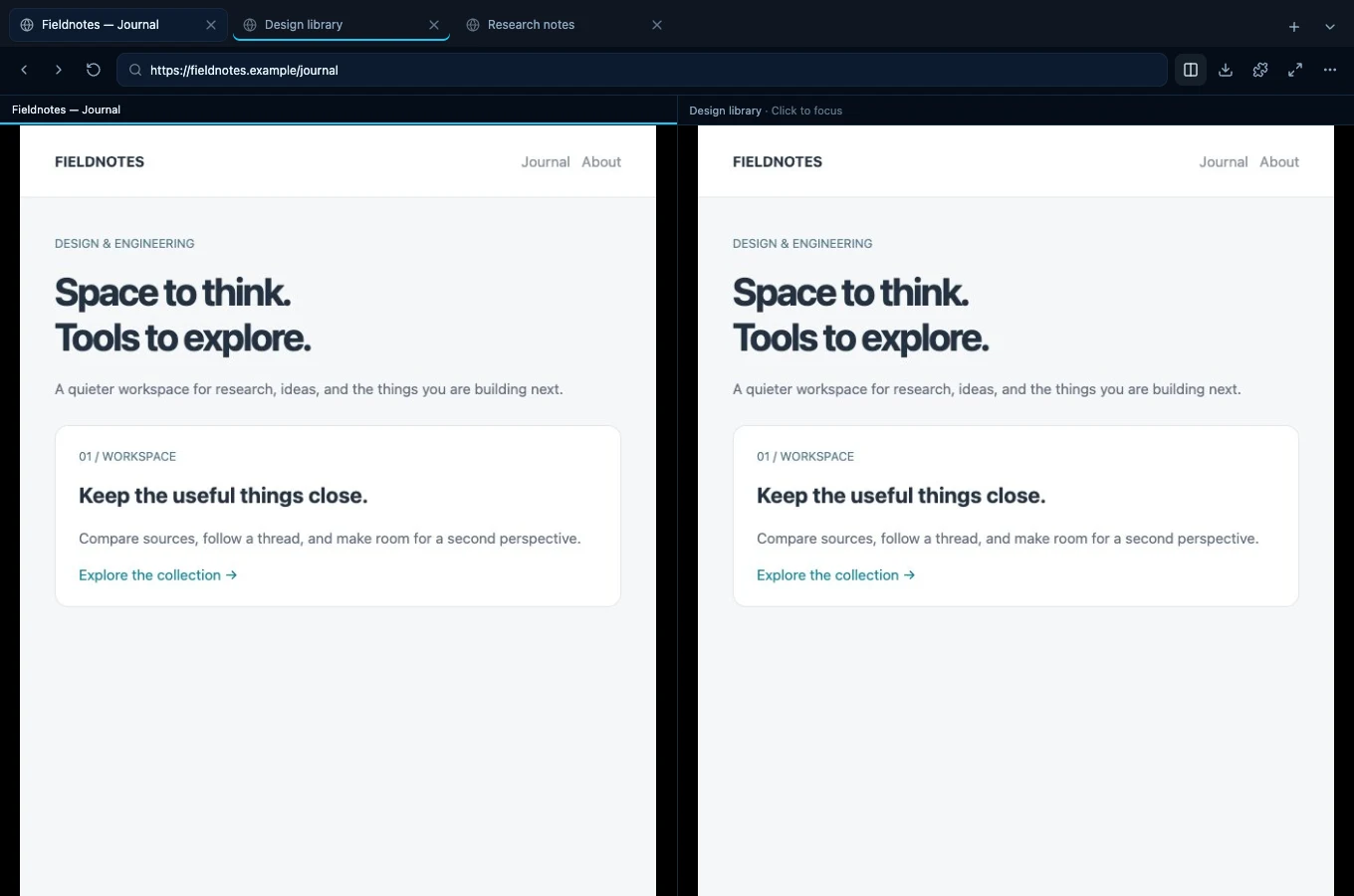Click the search icon in address bar
The image size is (1354, 896).
pyautogui.click(x=135, y=70)
